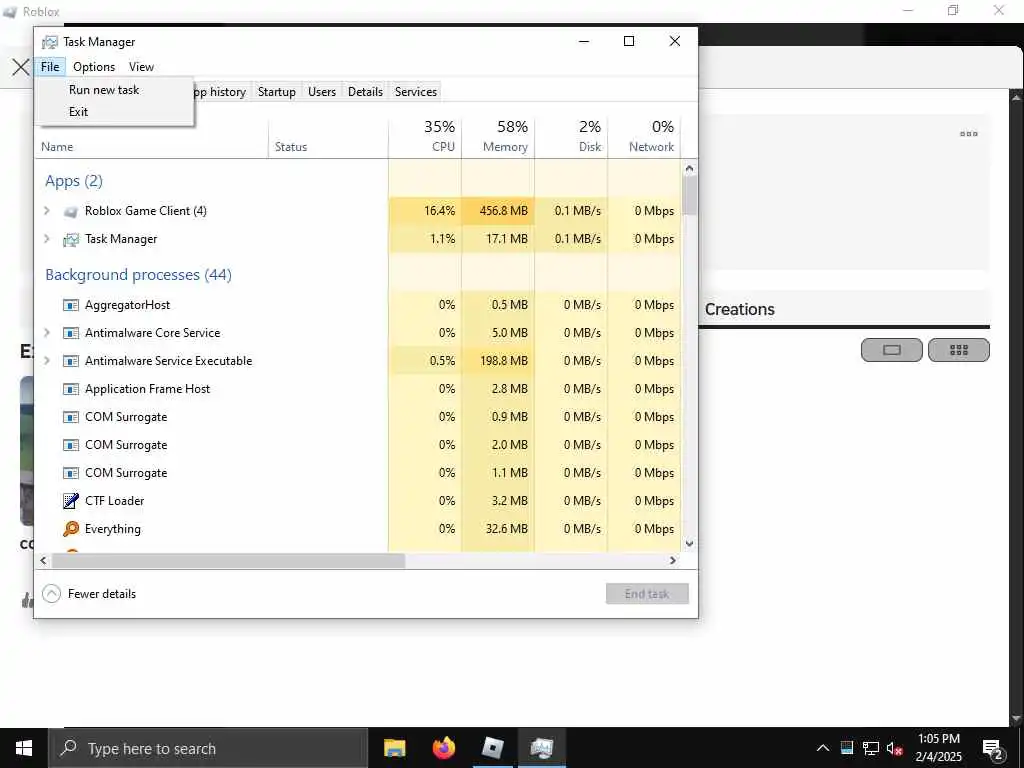1024x768 pixels.
Task: Select the CTF Loader process row
Action: point(358,501)
